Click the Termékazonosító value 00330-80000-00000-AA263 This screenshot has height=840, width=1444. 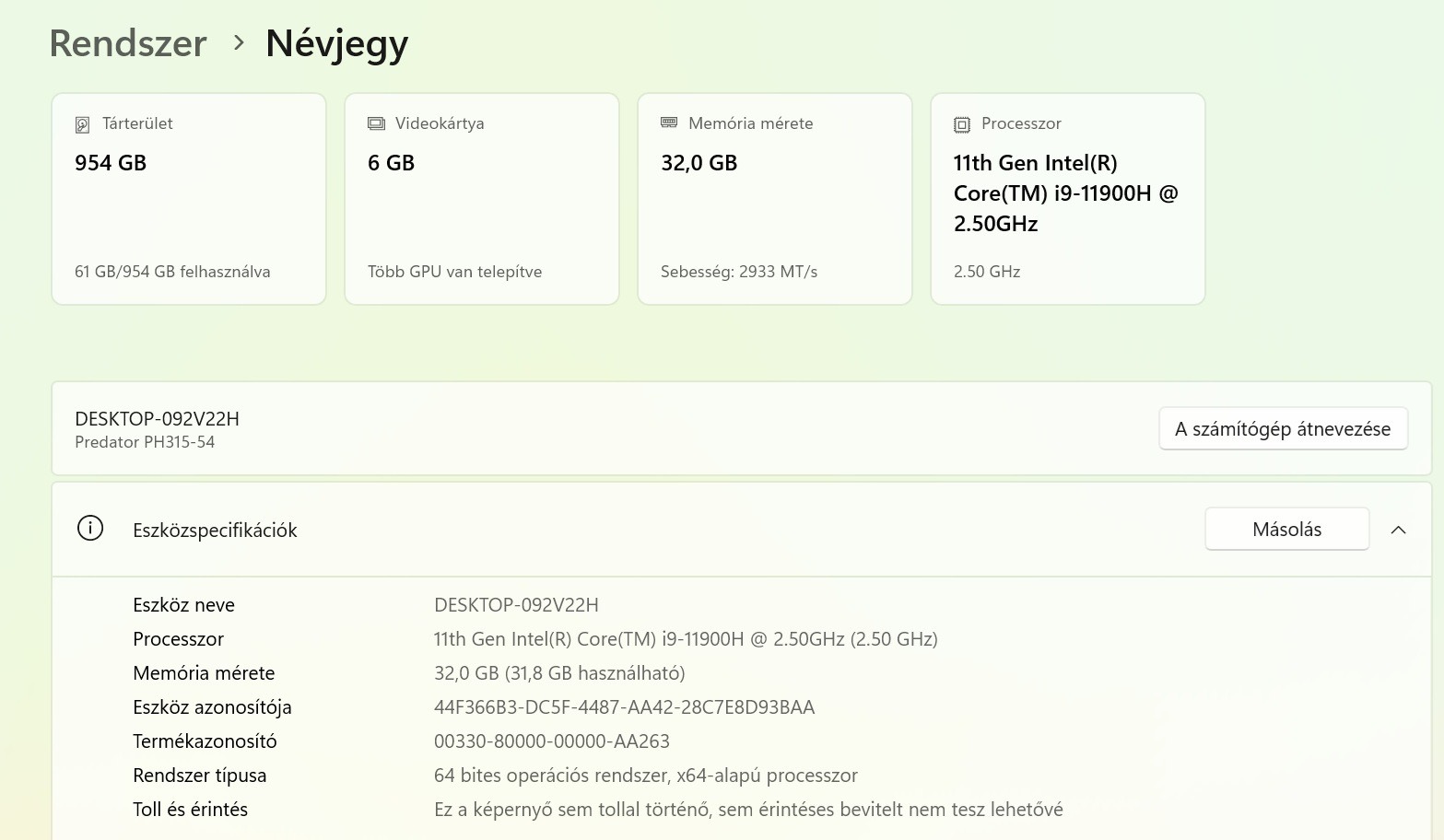click(551, 741)
